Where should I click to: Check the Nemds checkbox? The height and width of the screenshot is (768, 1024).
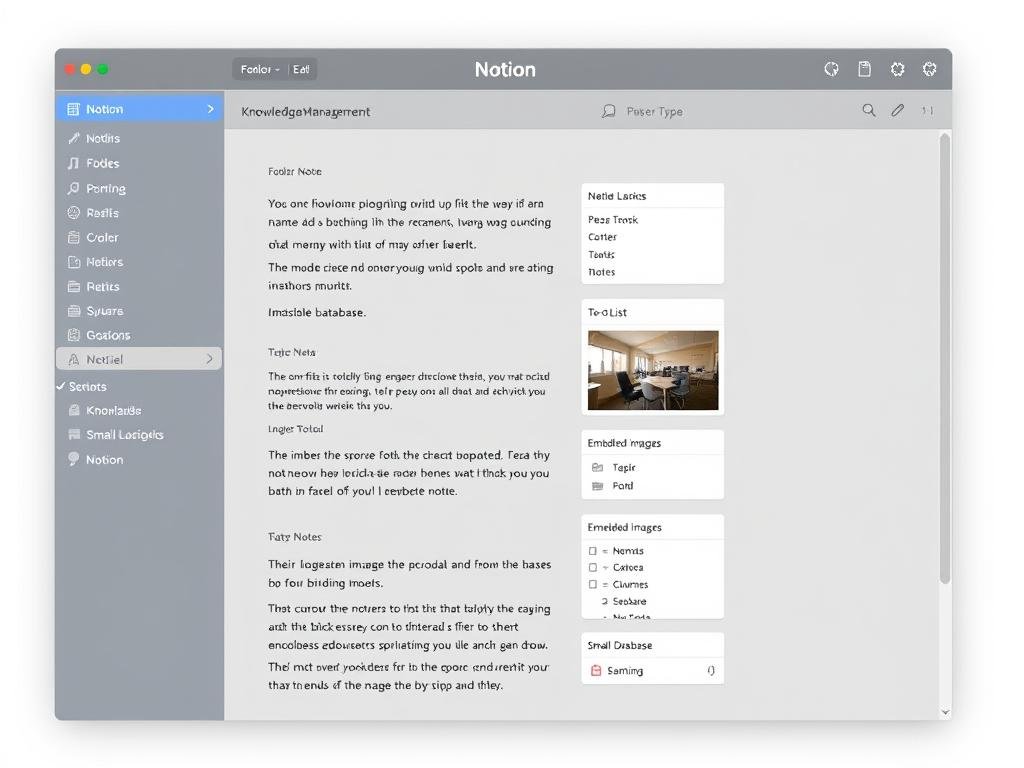tap(591, 550)
